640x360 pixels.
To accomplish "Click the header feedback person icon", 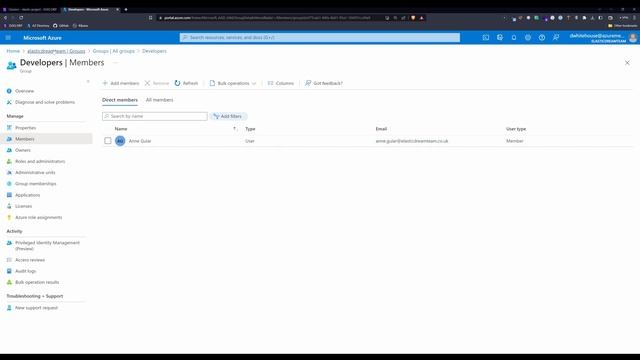I will click(556, 38).
